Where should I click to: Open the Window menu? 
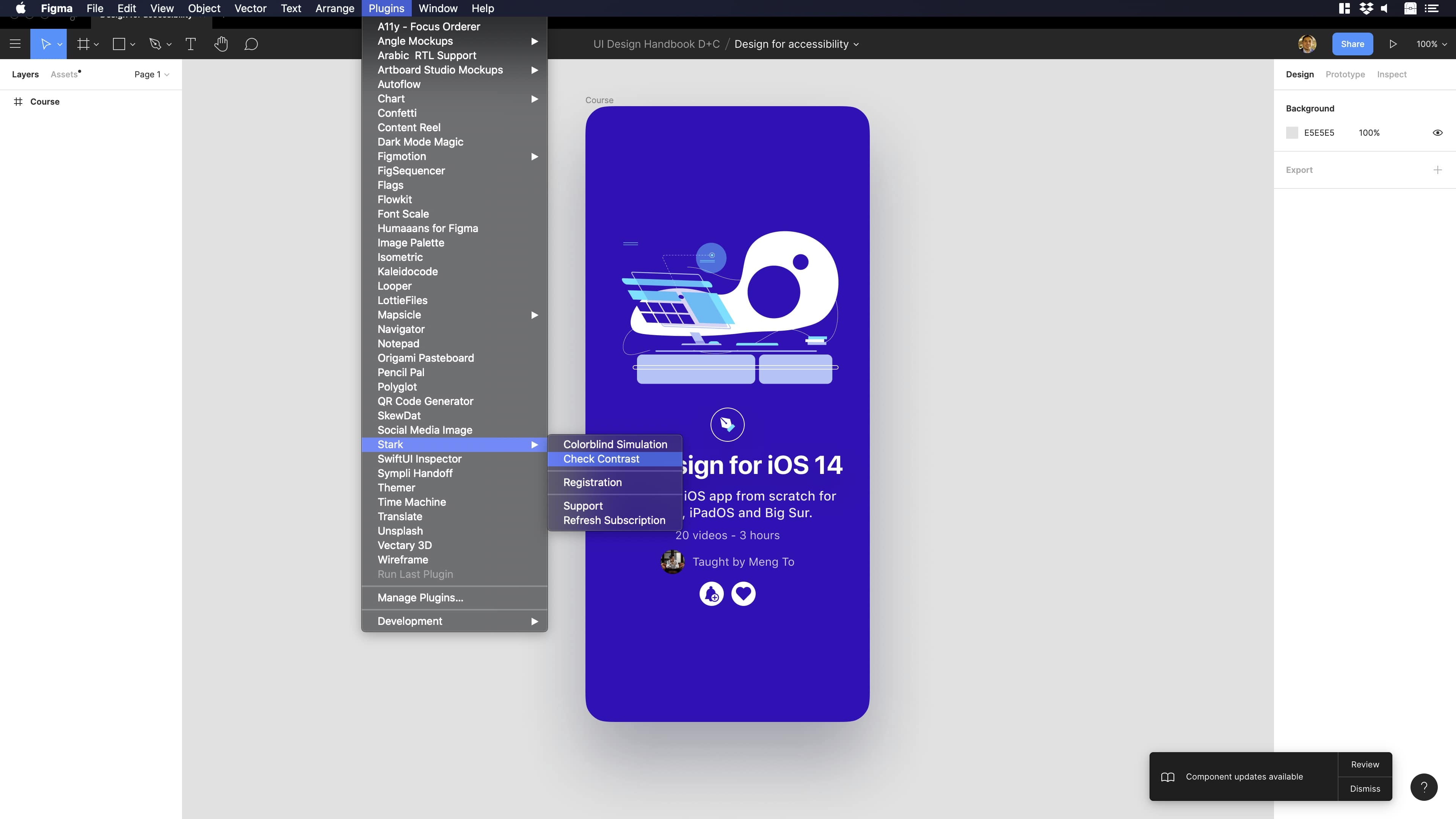tap(438, 8)
